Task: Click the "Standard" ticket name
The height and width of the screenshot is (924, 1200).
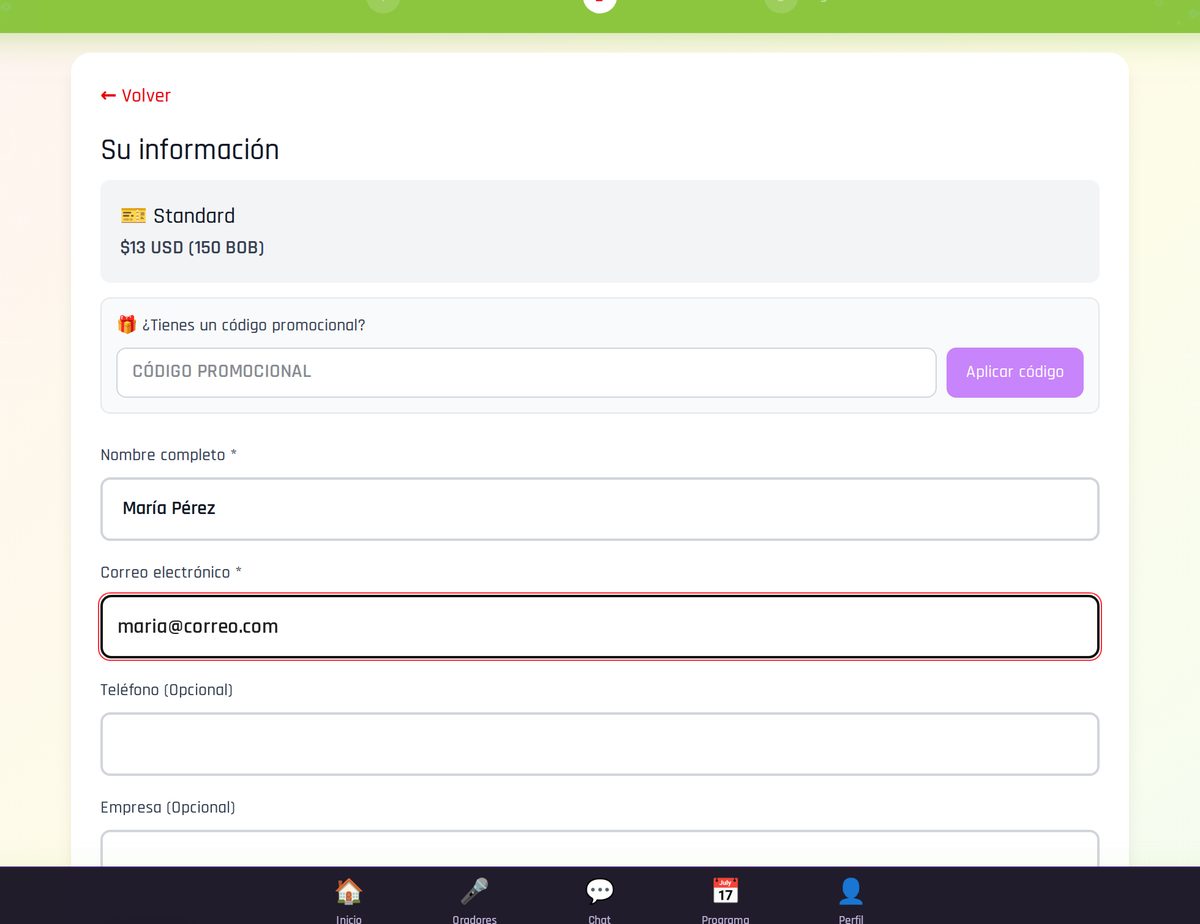Action: click(194, 216)
